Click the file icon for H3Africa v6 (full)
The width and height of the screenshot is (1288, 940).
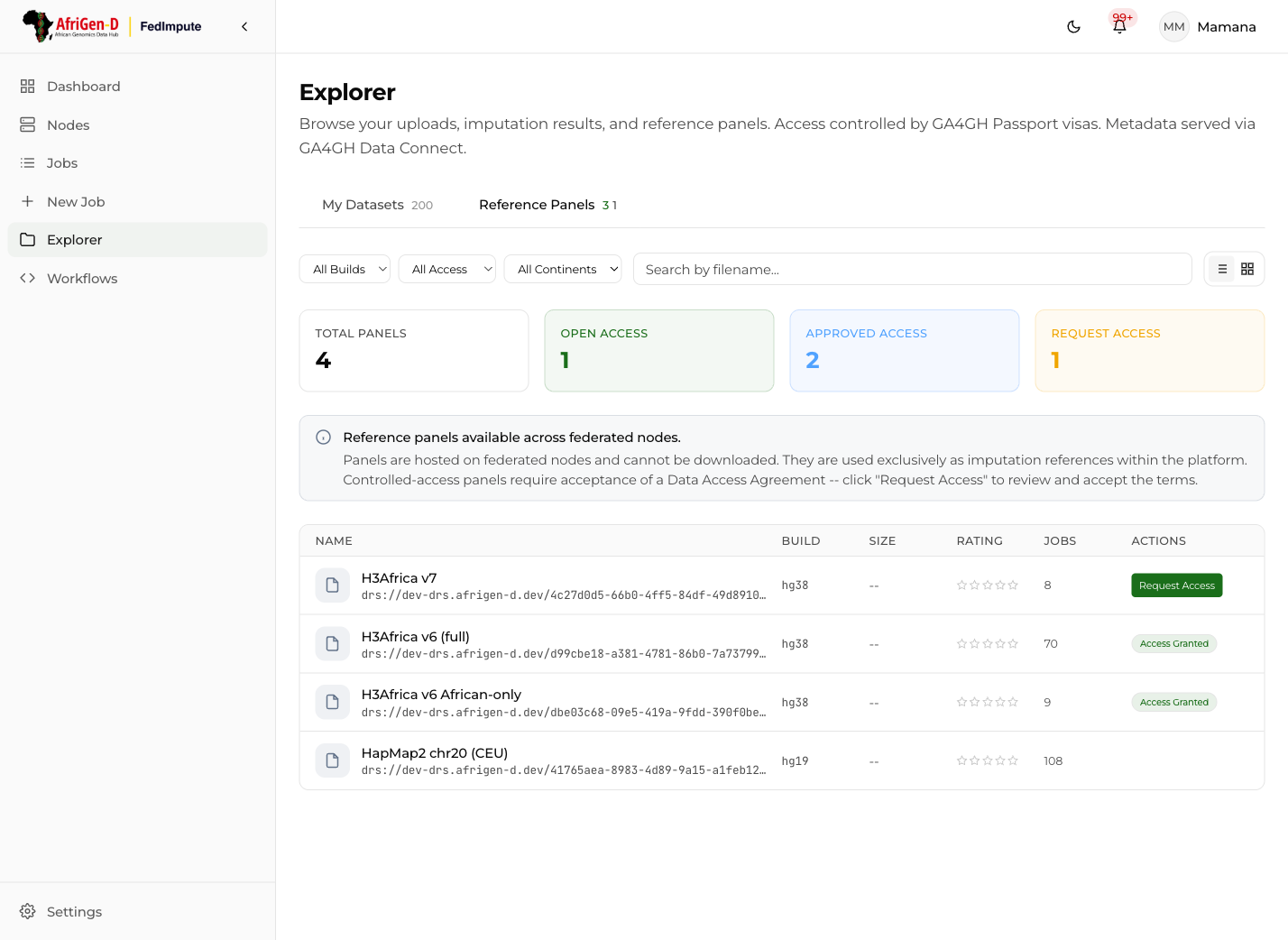332,644
